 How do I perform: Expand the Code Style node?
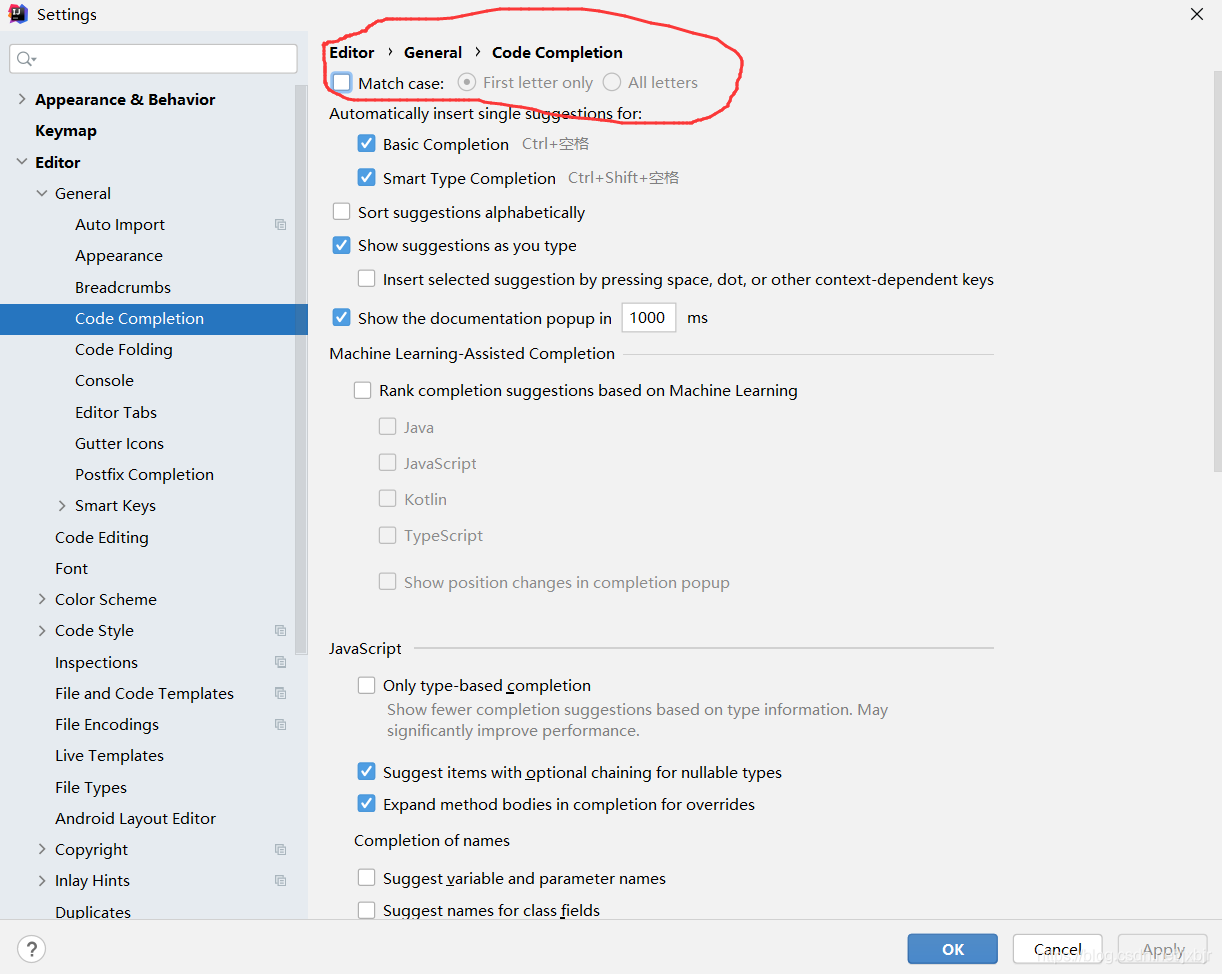(x=42, y=631)
